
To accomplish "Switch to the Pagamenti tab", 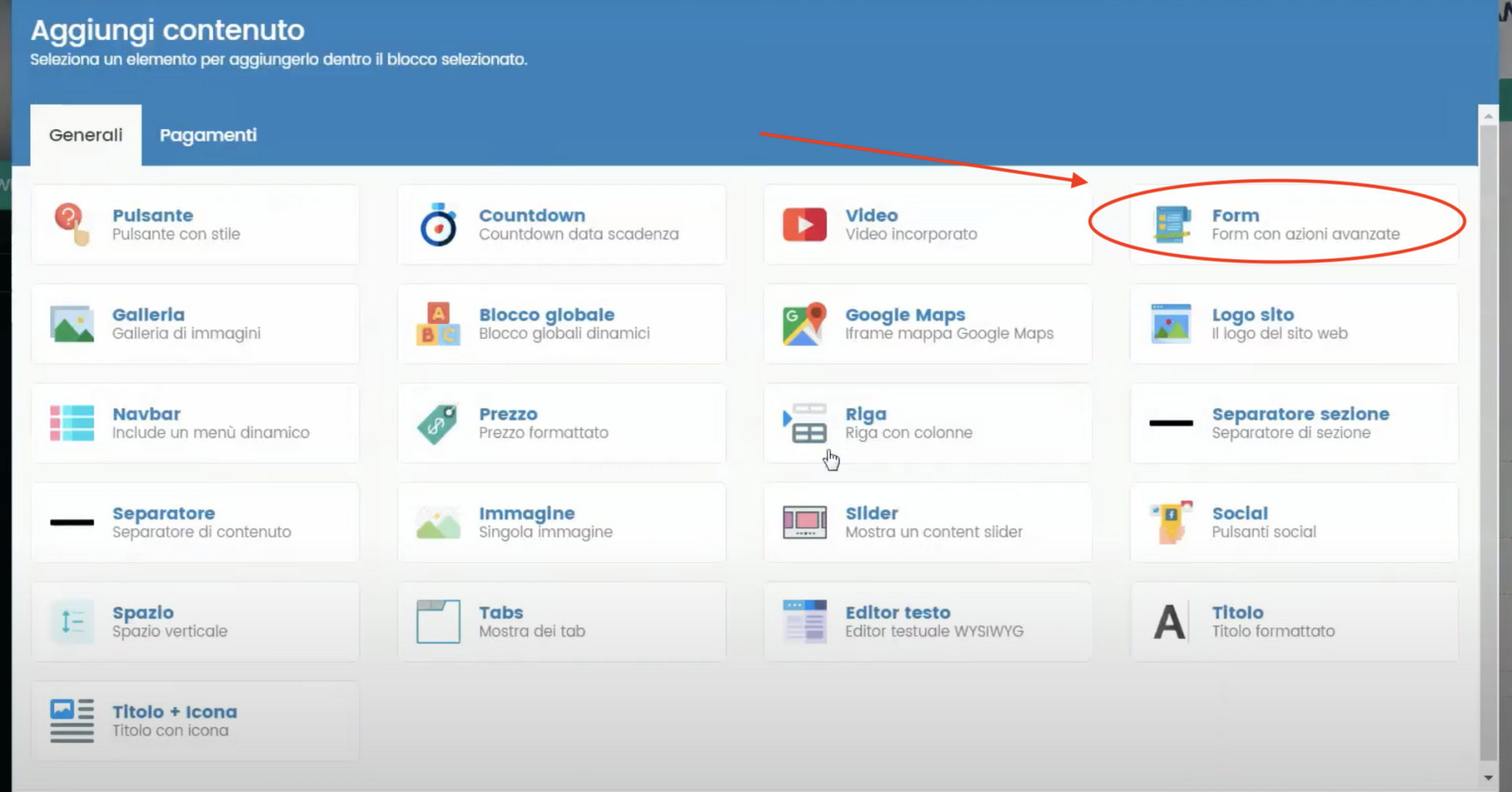I will (208, 135).
